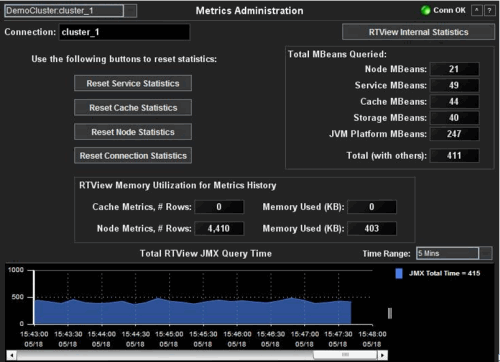
Task: Open RTView Internal Statistics
Action: coord(418,32)
